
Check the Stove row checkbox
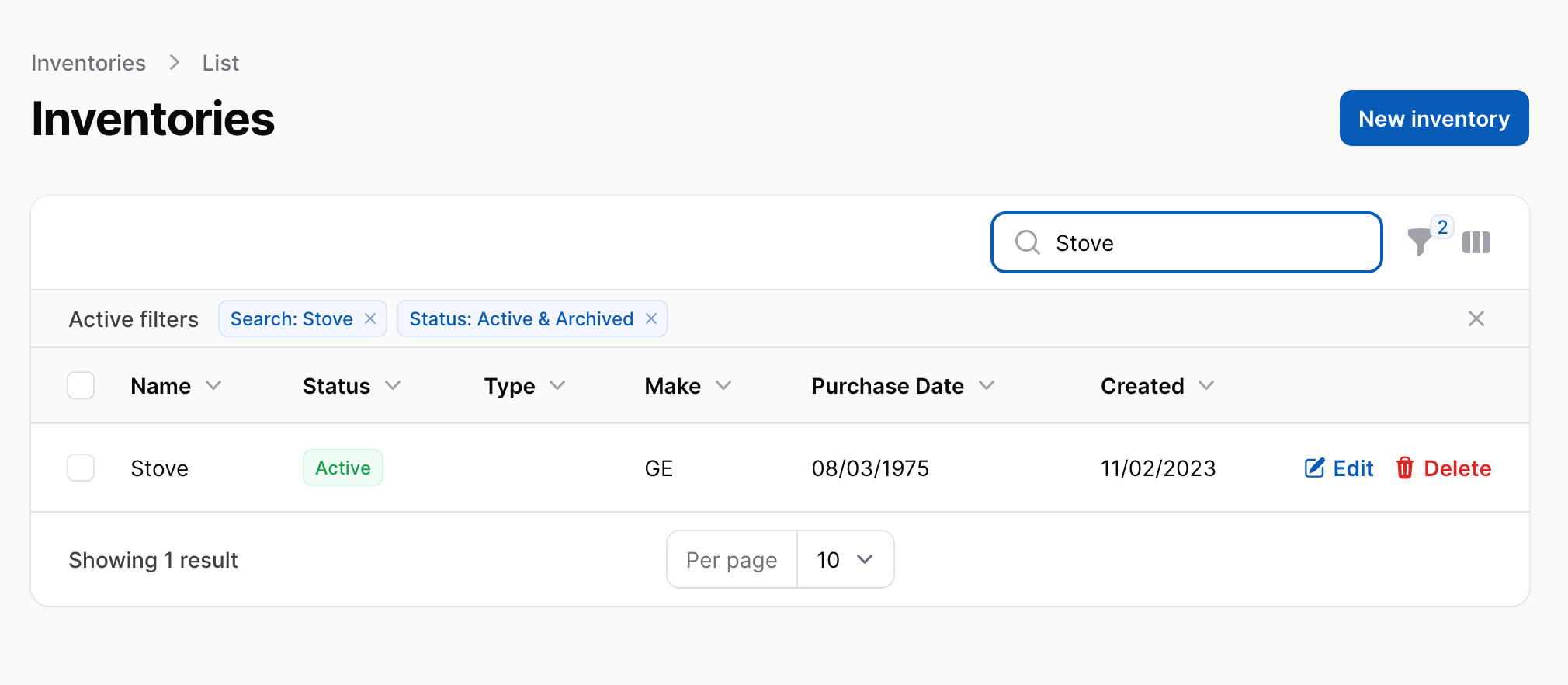coord(81,468)
